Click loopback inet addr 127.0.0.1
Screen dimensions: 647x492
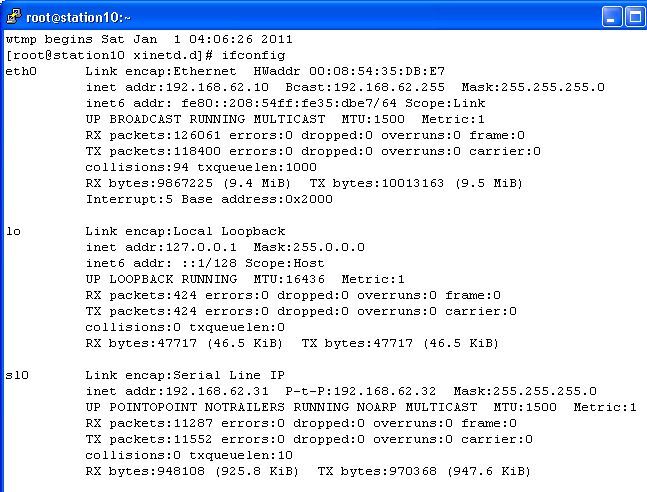point(161,247)
